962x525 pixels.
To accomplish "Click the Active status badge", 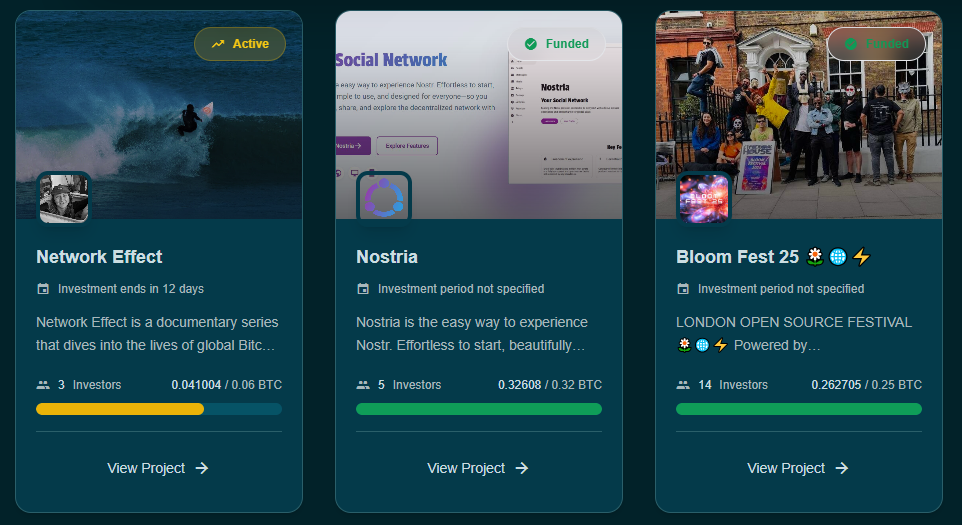I will click(x=240, y=44).
